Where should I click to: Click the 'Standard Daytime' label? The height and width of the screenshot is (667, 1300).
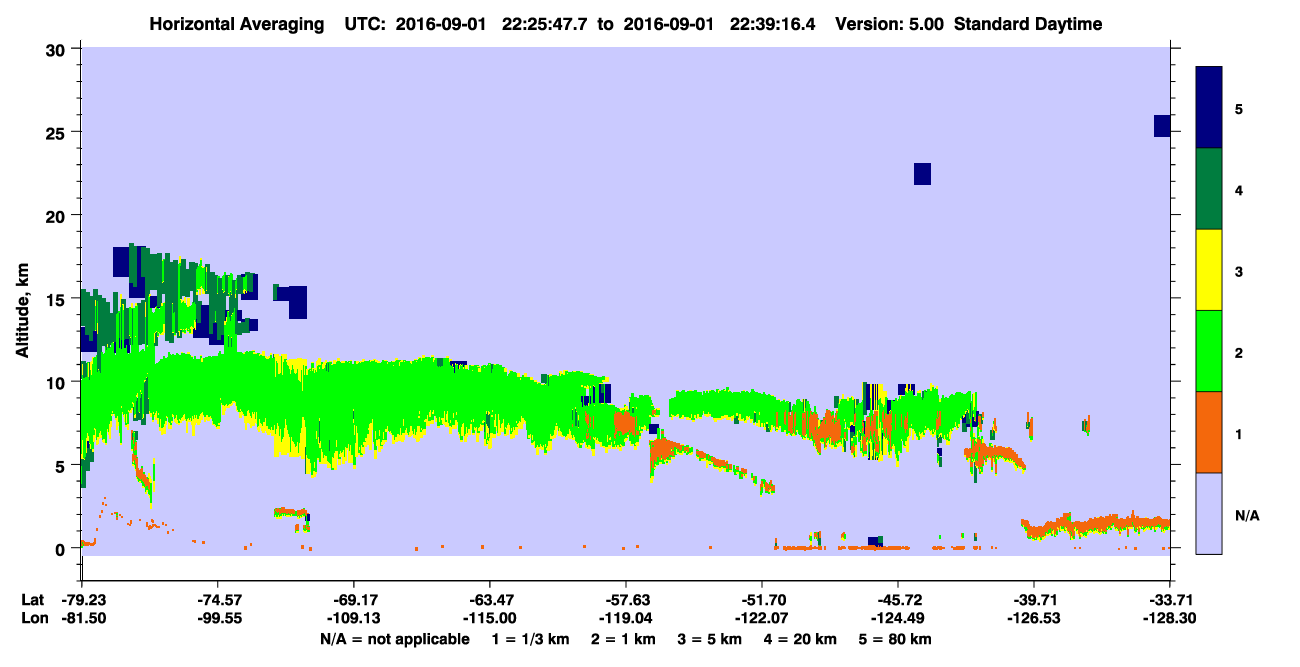click(x=1028, y=24)
